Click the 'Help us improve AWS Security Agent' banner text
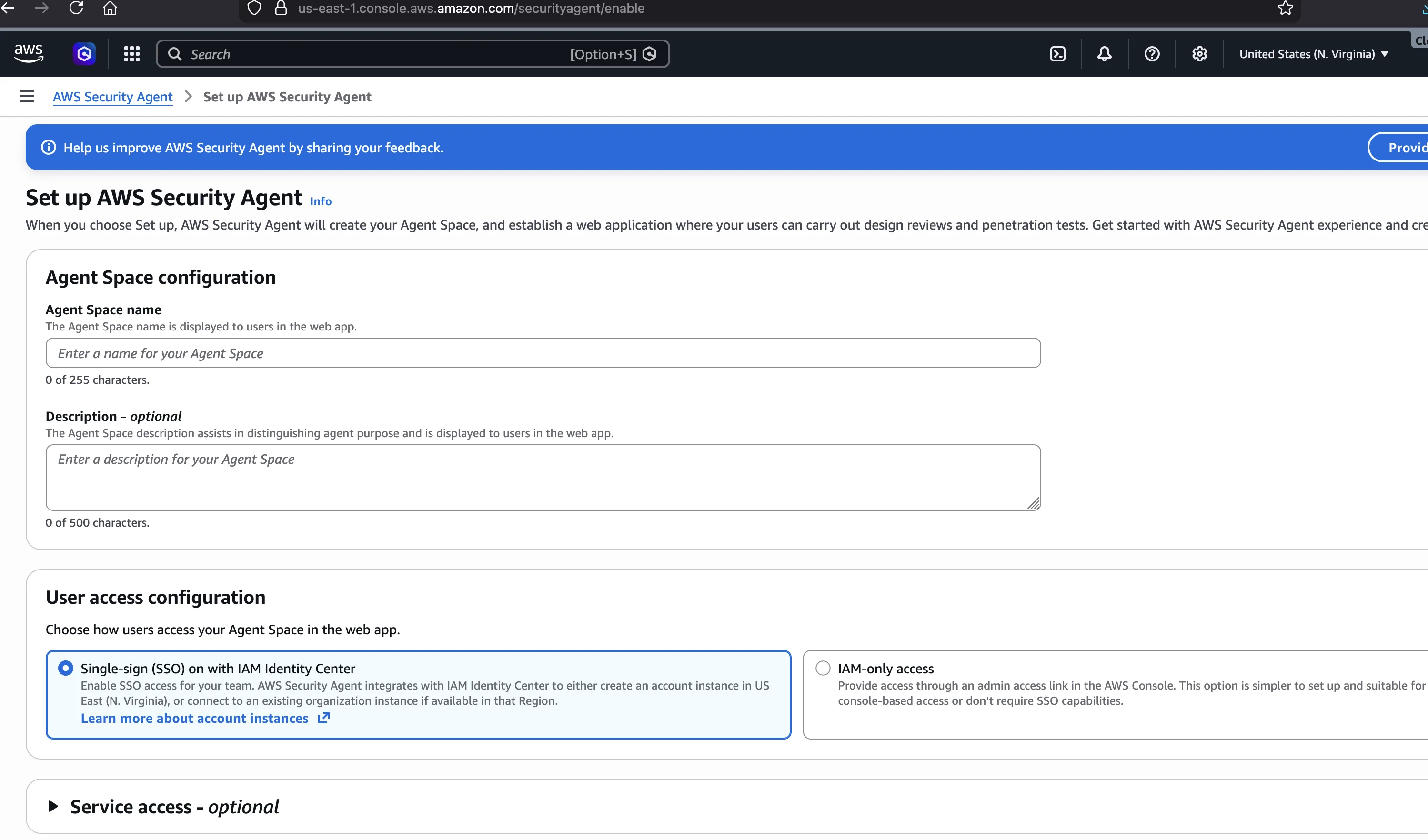 253,147
